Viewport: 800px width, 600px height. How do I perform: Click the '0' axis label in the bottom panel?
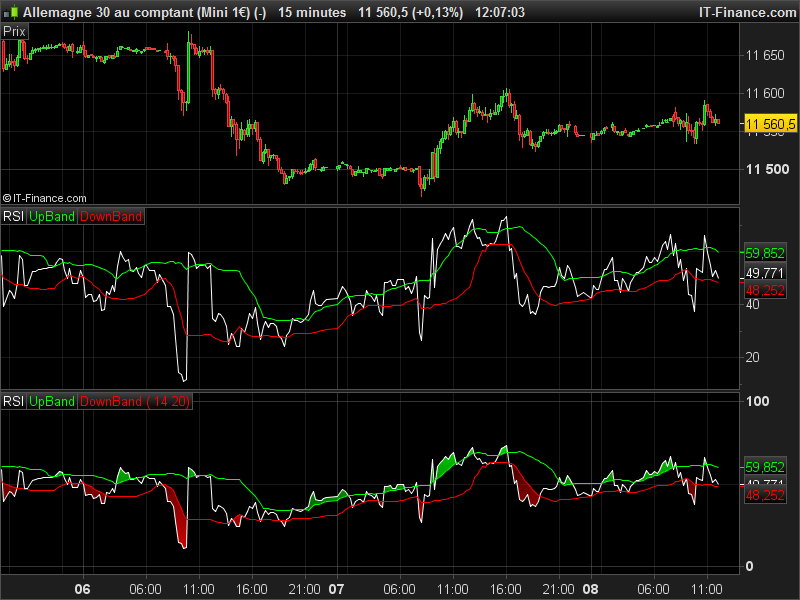tap(749, 566)
